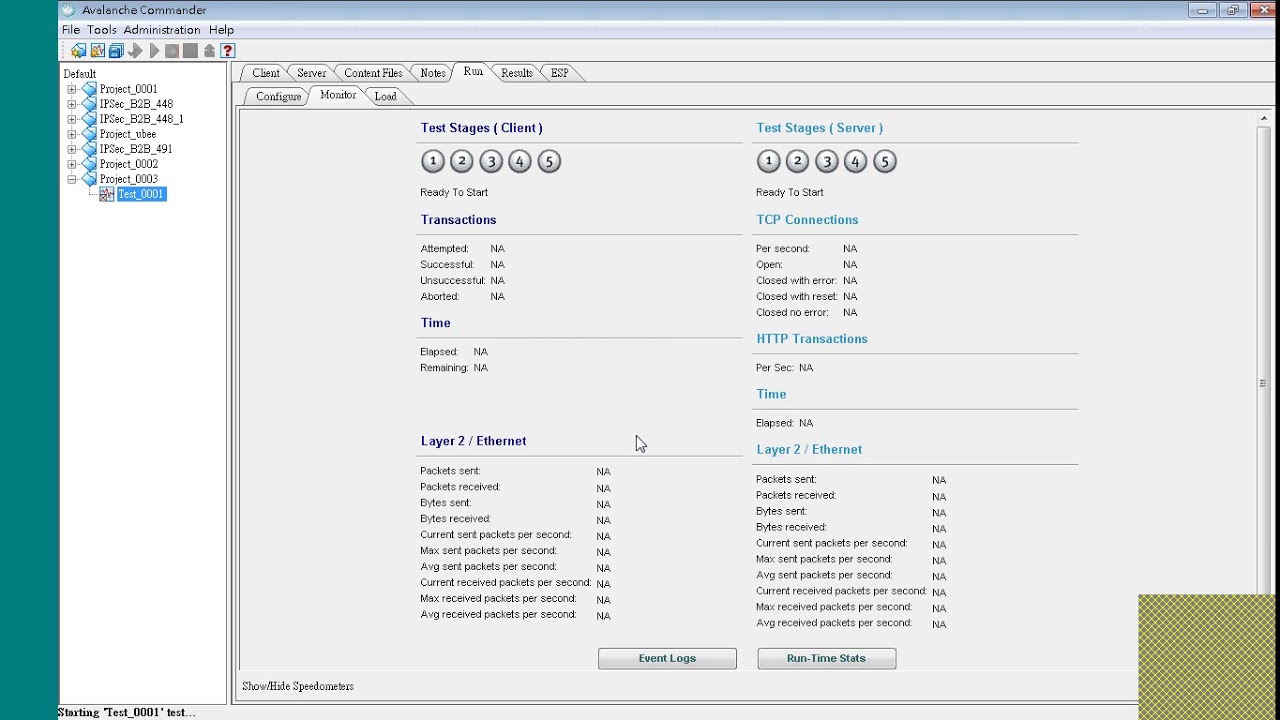Click client test stage circle 1
The image size is (1280, 720).
[432, 161]
